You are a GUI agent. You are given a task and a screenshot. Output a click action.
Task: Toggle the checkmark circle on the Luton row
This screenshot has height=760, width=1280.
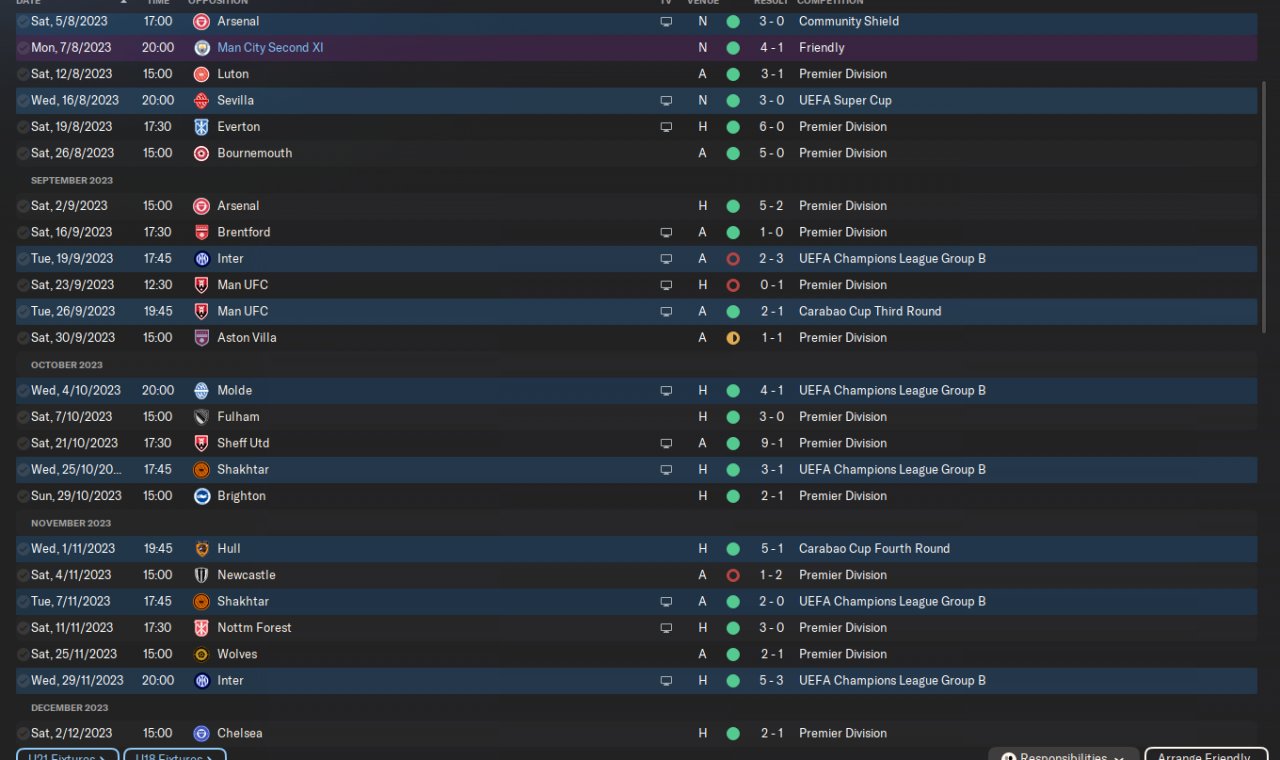click(x=23, y=74)
